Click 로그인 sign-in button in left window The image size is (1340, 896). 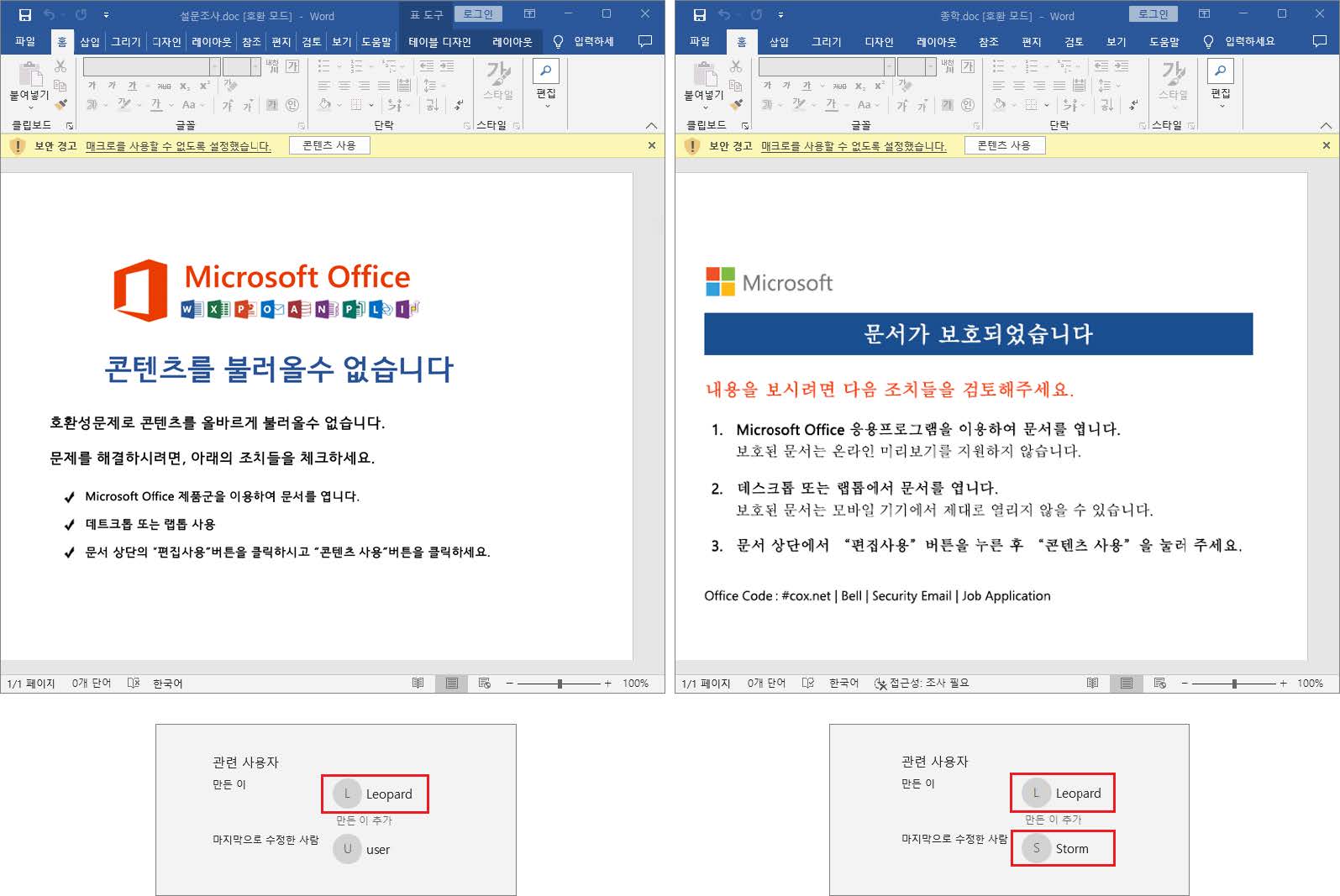click(478, 13)
